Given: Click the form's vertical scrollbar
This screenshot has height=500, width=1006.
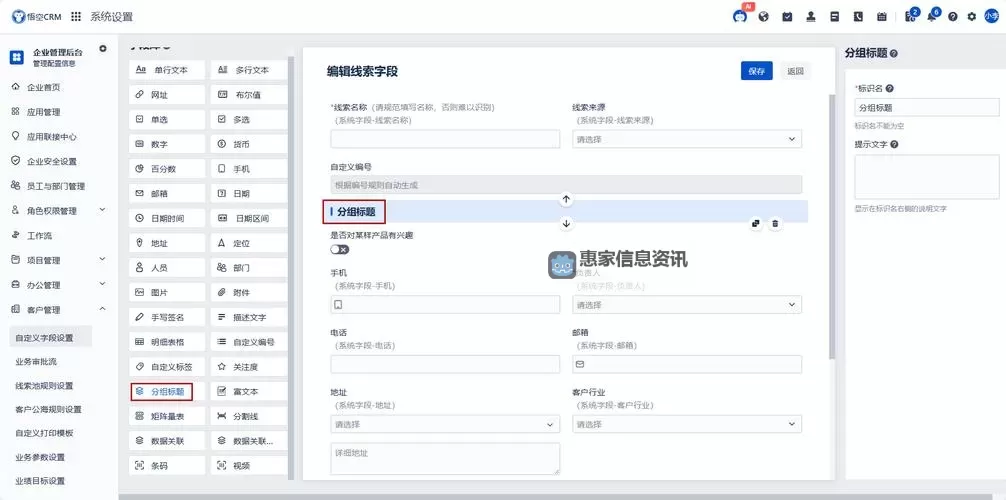Looking at the screenshot, I should click(x=832, y=226).
